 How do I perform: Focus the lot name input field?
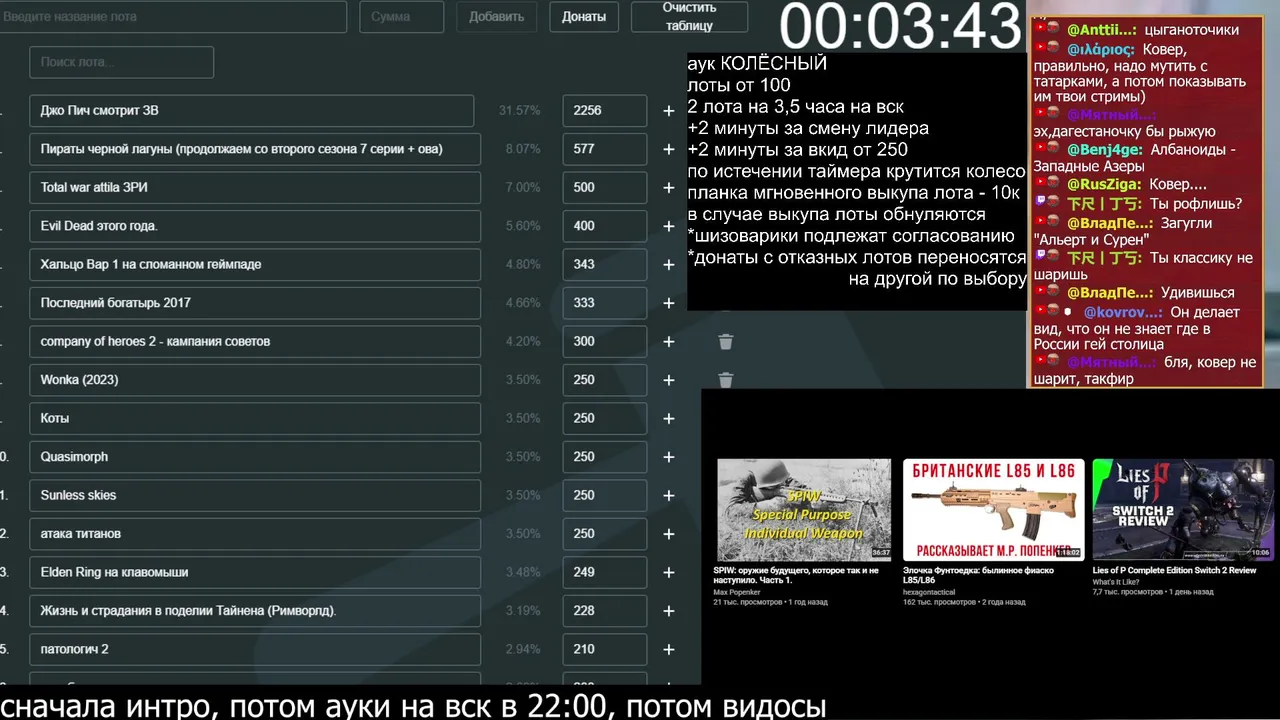click(173, 16)
